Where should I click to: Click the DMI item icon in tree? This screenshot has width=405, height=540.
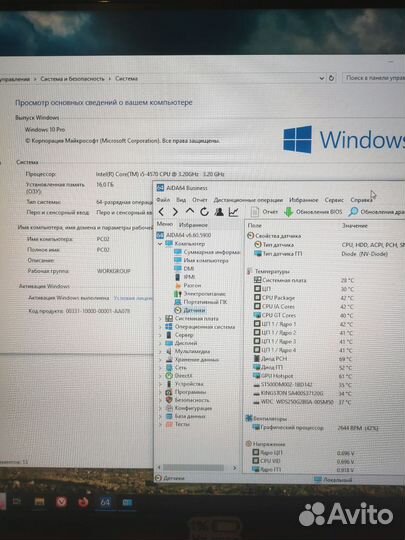178,269
